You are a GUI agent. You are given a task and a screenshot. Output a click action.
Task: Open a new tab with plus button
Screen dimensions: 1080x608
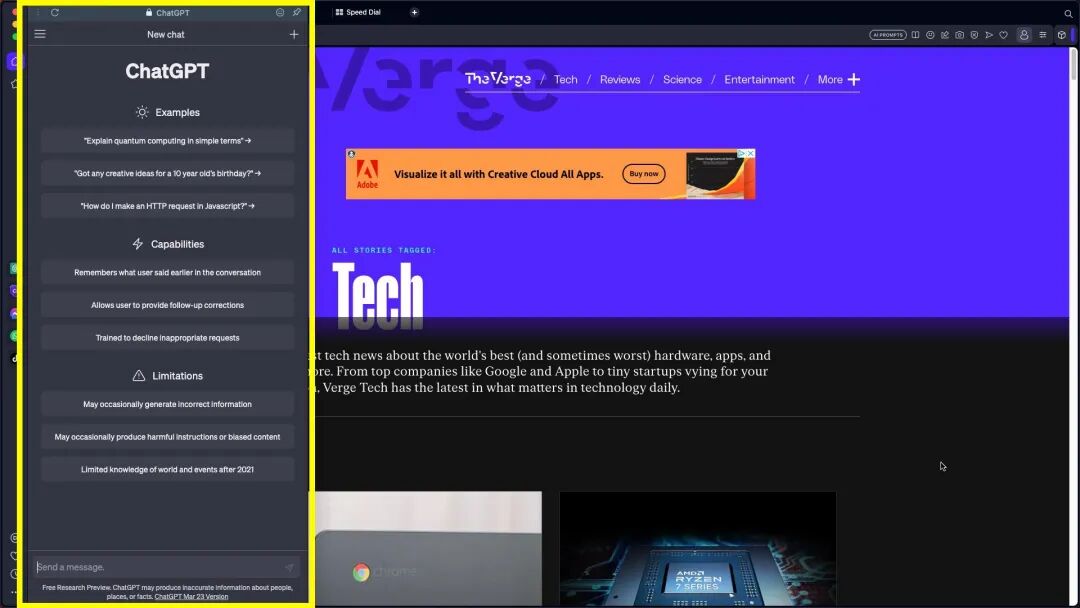pos(415,12)
